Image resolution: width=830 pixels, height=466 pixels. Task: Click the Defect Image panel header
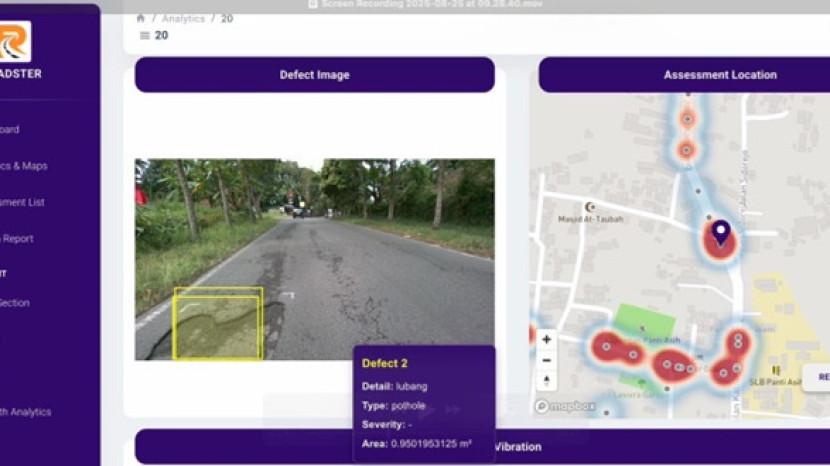pyautogui.click(x=314, y=75)
